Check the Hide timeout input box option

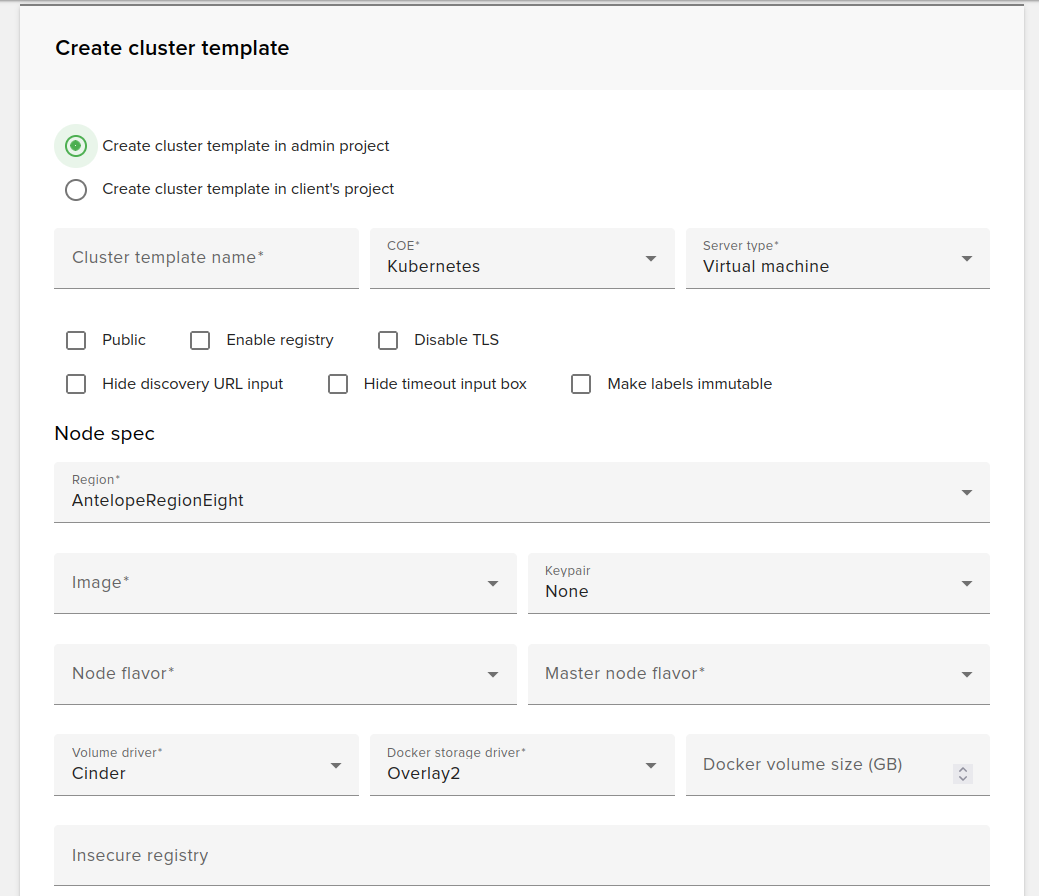coord(338,384)
